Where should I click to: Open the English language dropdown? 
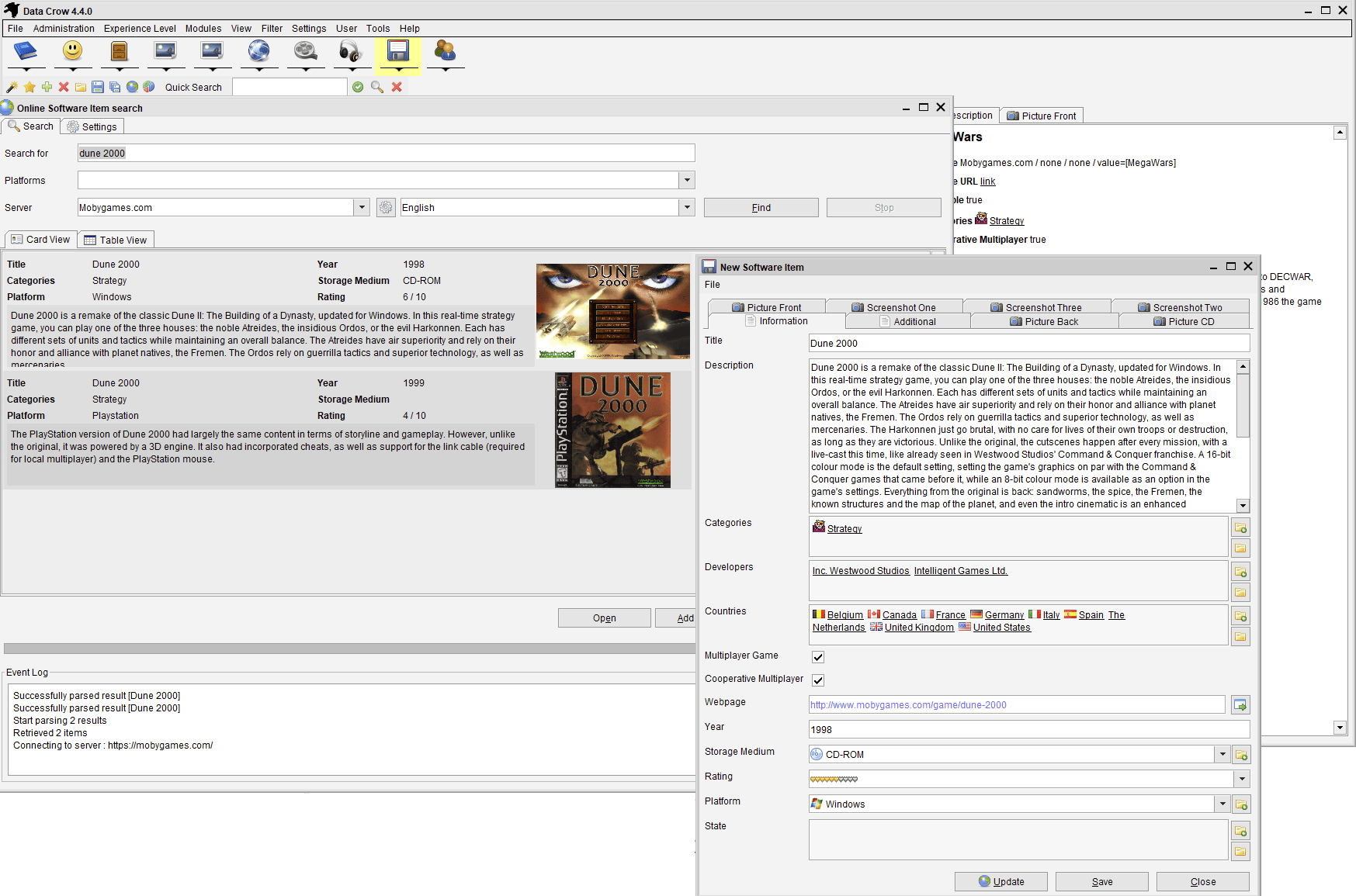(687, 208)
